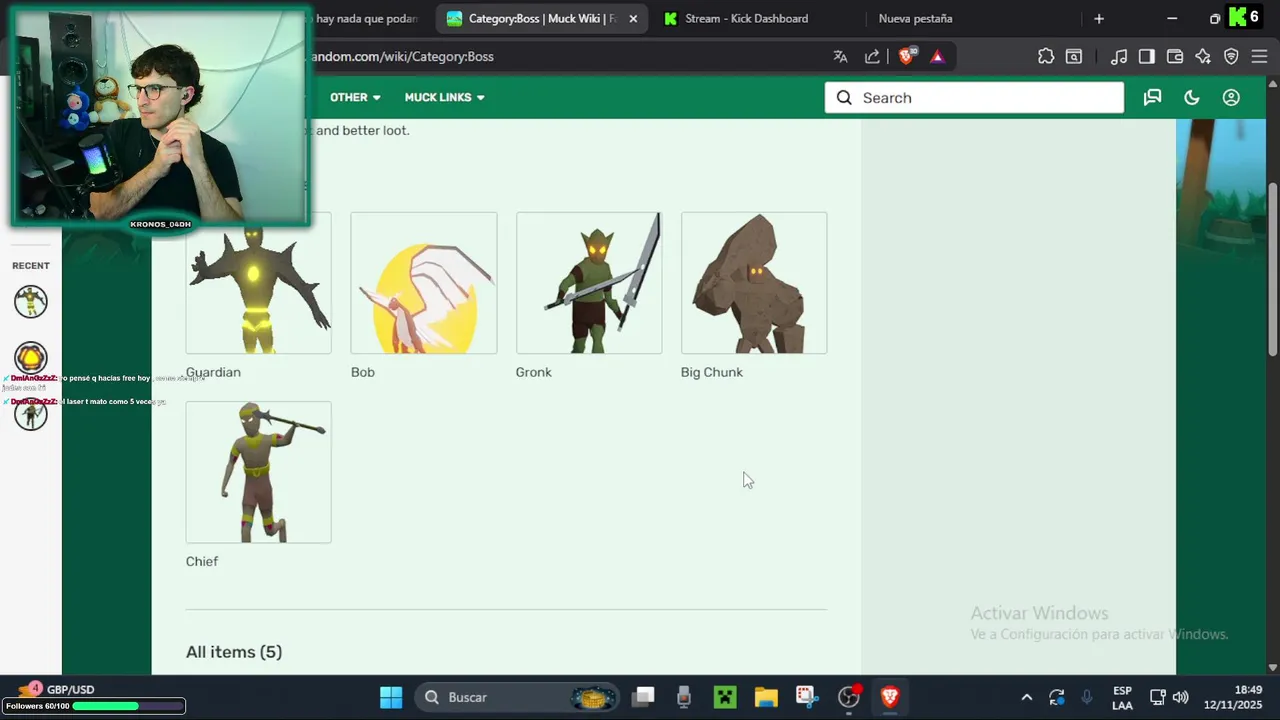Click the wiki Search field
The height and width of the screenshot is (720, 1280).
click(974, 97)
